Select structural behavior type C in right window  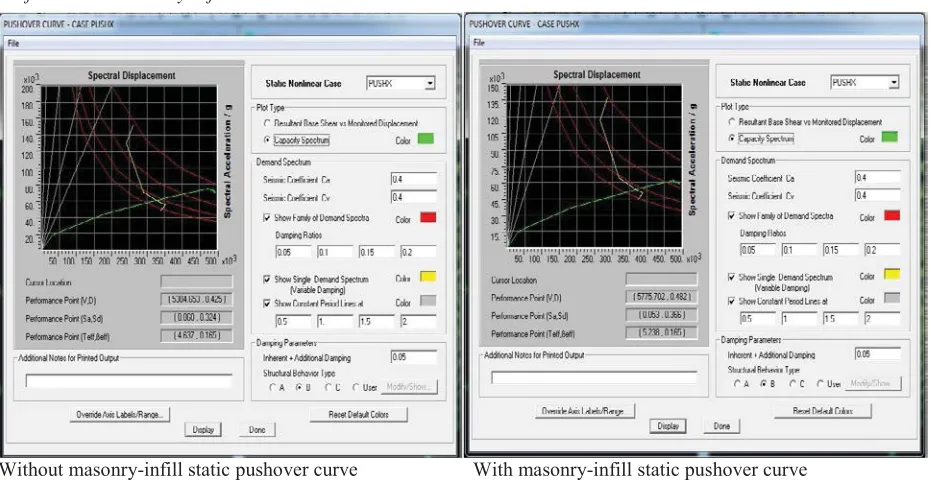coord(792,384)
